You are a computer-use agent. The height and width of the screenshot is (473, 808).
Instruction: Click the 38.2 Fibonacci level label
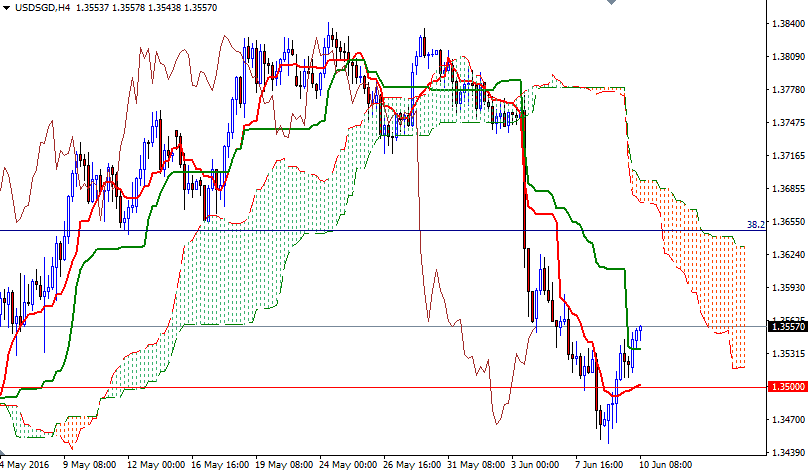pyautogui.click(x=756, y=224)
